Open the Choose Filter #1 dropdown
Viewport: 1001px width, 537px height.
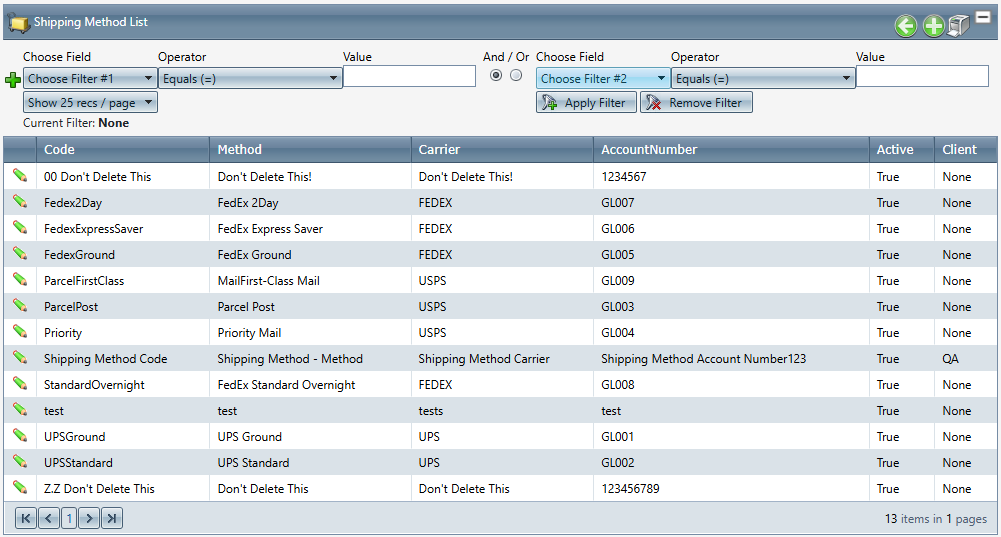[90, 79]
